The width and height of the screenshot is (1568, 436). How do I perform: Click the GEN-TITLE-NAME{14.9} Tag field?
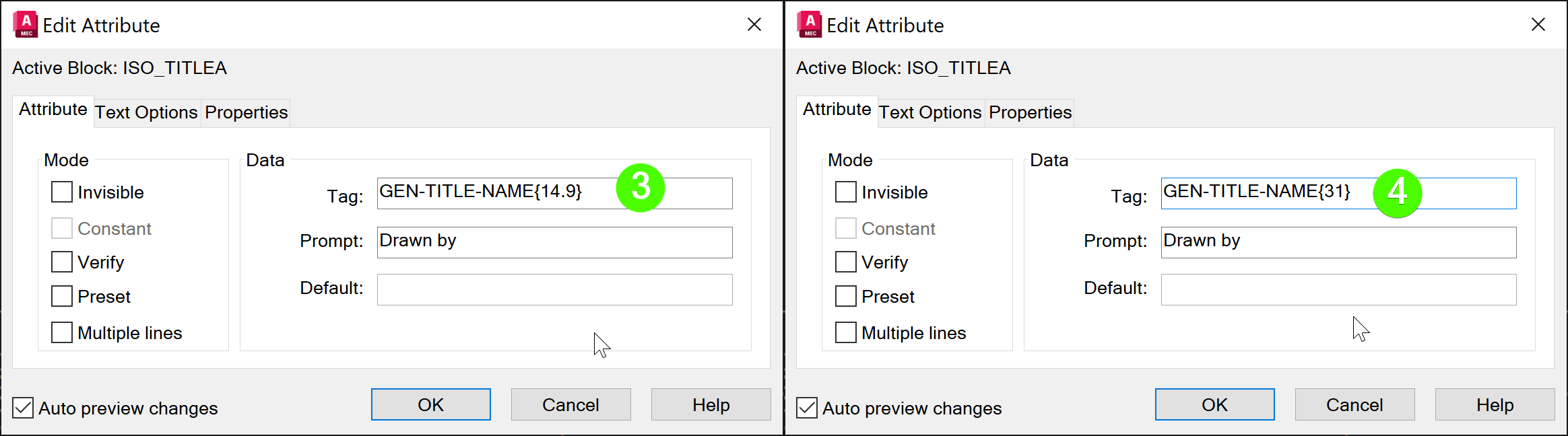(492, 193)
